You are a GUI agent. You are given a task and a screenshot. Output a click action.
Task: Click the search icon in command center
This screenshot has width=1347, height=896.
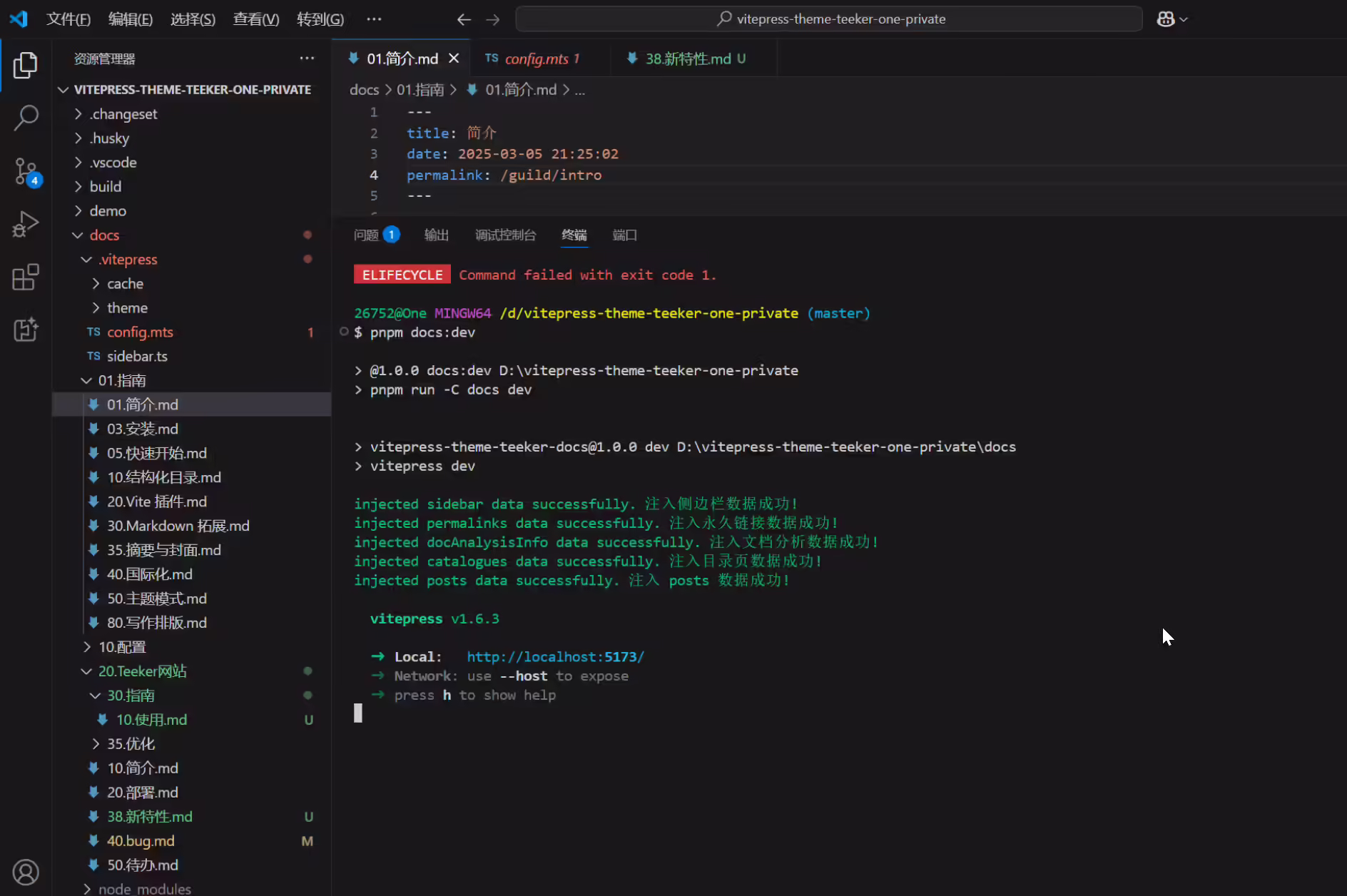pyautogui.click(x=724, y=19)
